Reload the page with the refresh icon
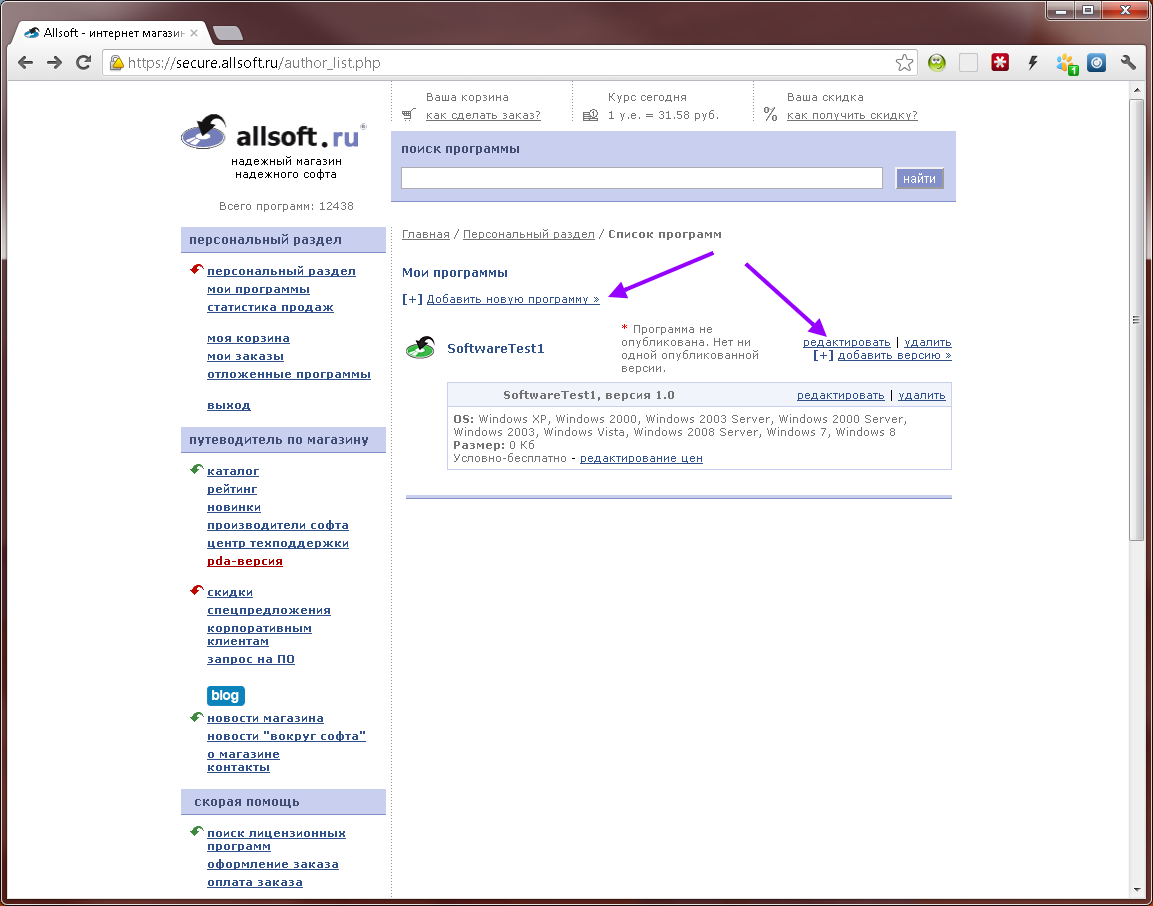The width and height of the screenshot is (1153, 906). click(83, 63)
